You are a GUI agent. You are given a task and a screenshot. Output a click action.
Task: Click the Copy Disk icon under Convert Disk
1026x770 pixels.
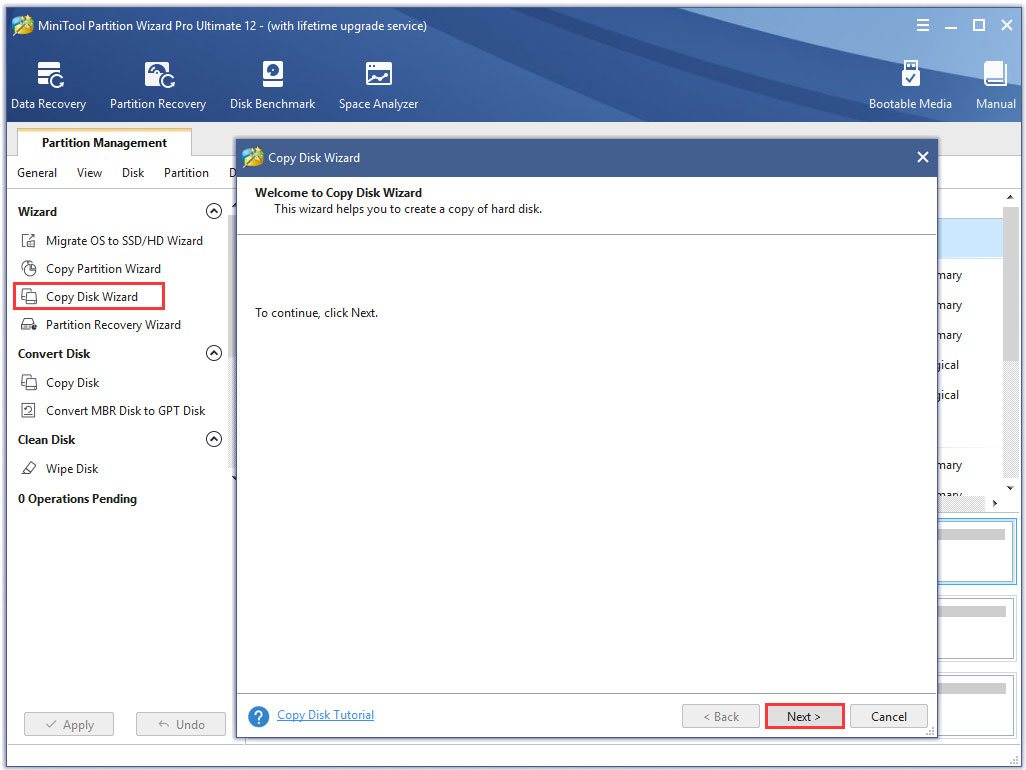29,382
